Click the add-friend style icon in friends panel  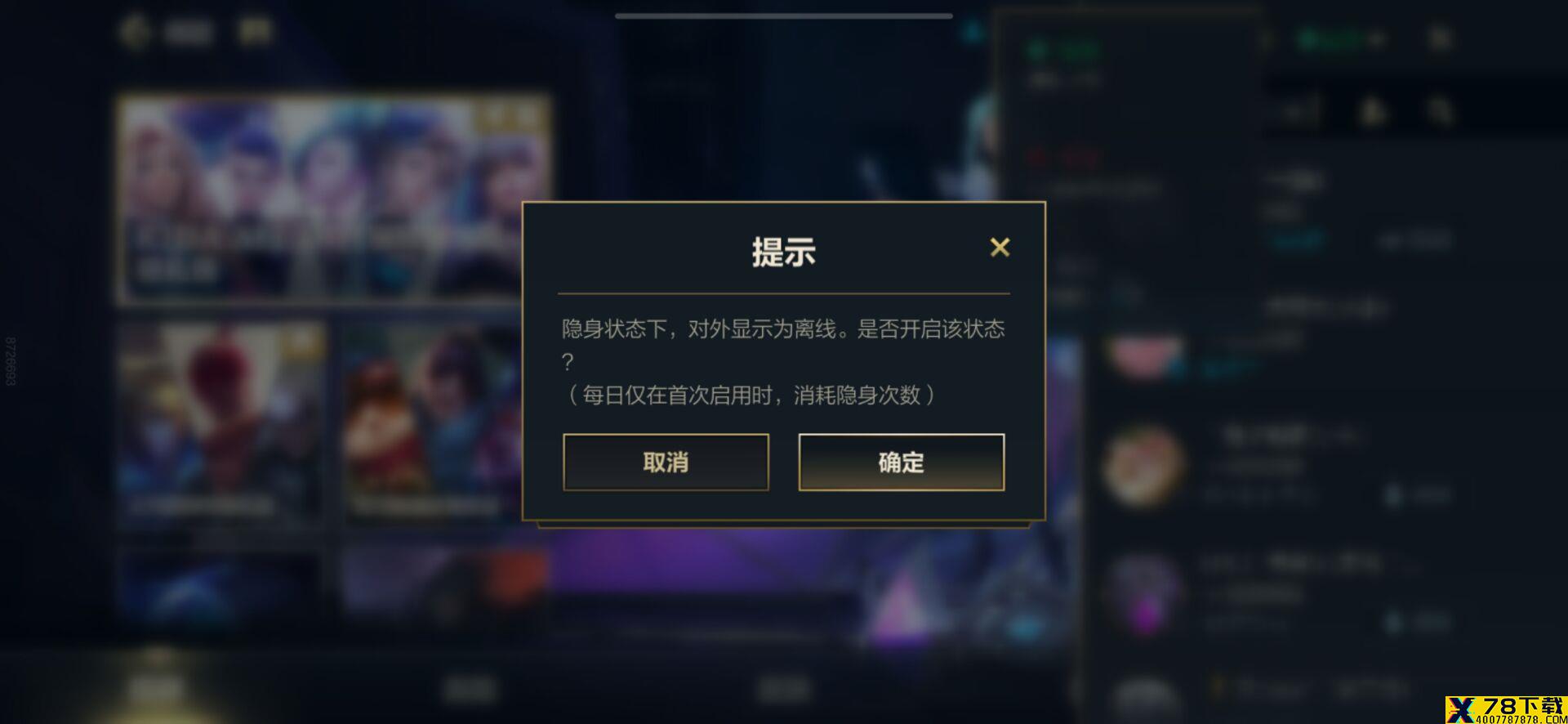click(x=1374, y=110)
